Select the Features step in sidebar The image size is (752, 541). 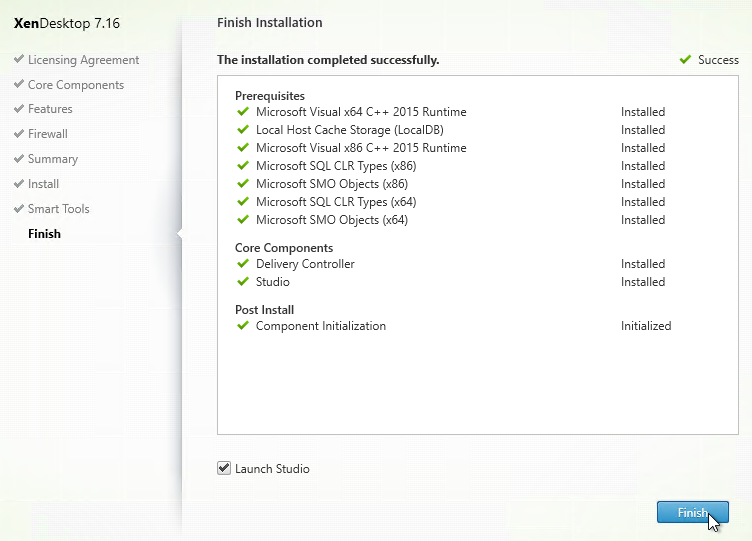50,109
